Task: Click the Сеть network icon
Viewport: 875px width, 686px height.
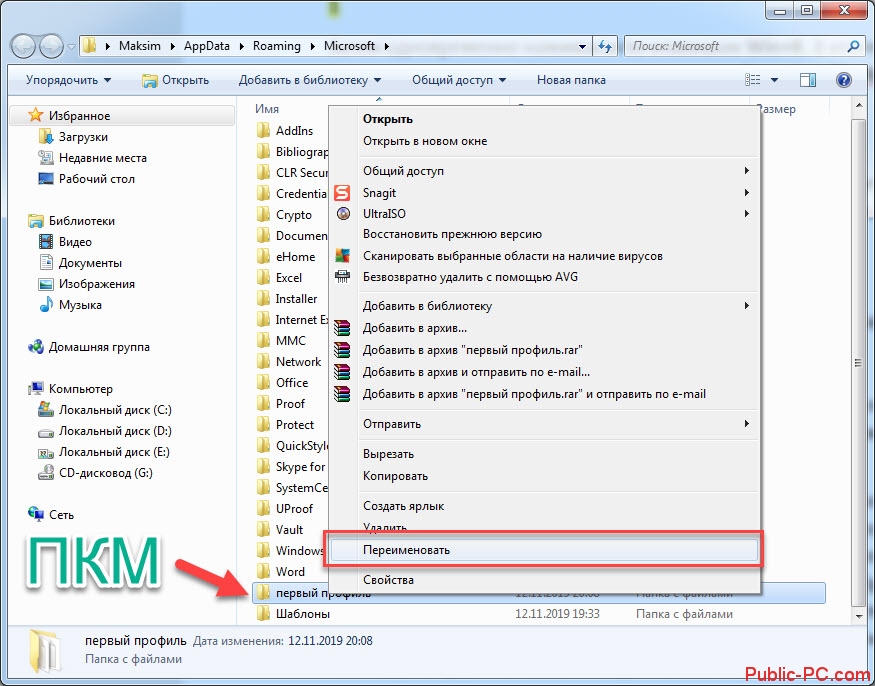Action: [x=35, y=514]
